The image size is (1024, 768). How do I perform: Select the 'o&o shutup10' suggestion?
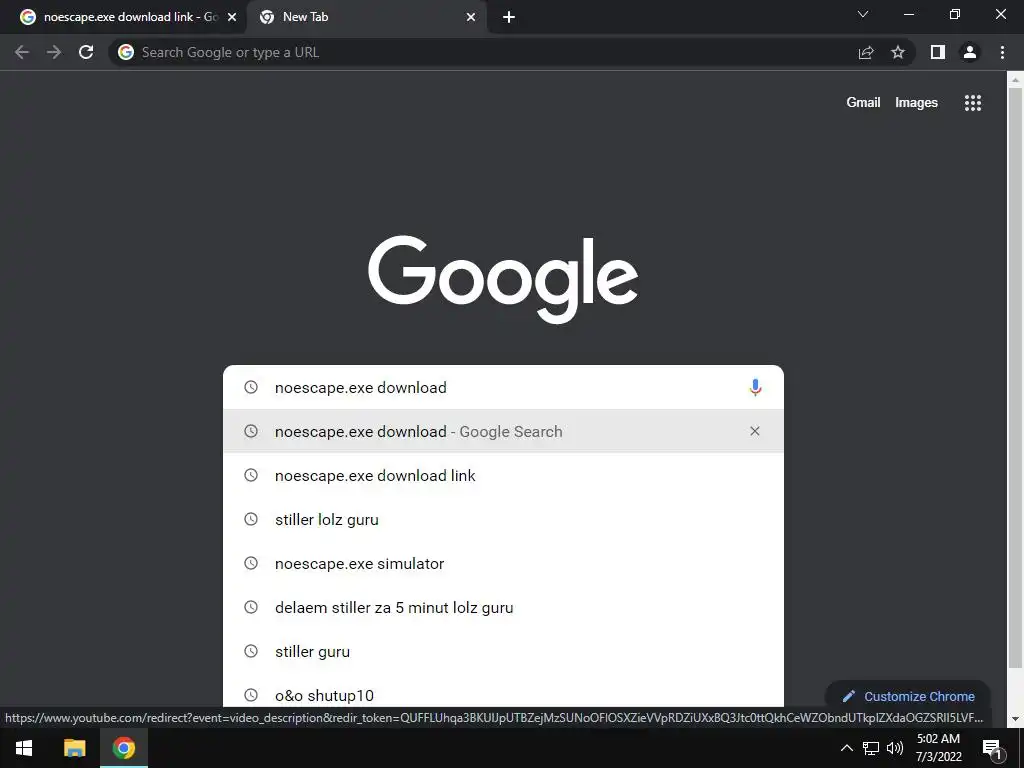[x=503, y=692]
